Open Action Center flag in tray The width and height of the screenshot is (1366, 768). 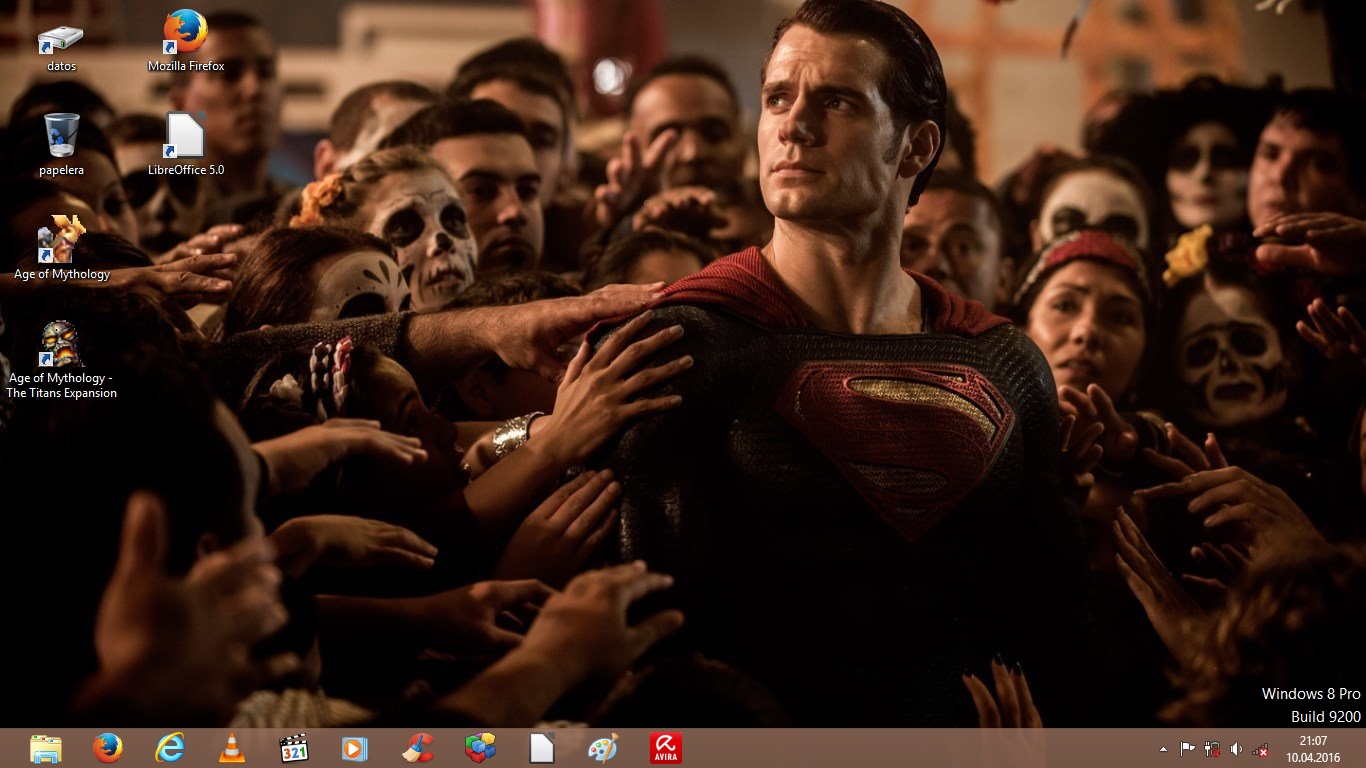coord(1188,748)
